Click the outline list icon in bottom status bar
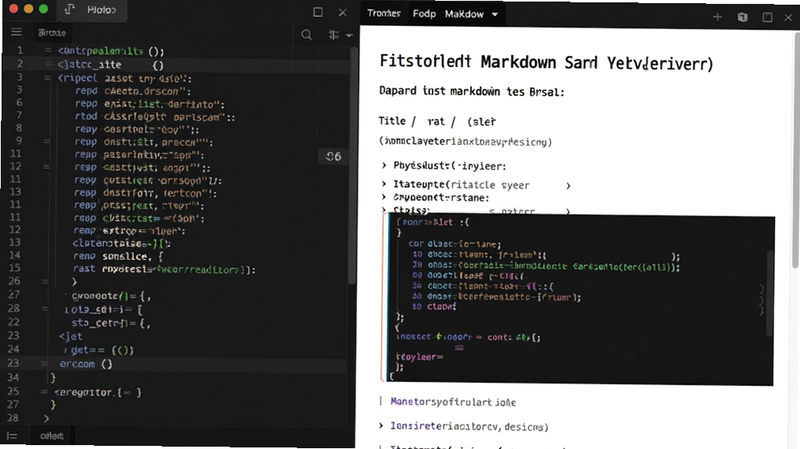Screen dimensions: 800x449 [x=12, y=436]
